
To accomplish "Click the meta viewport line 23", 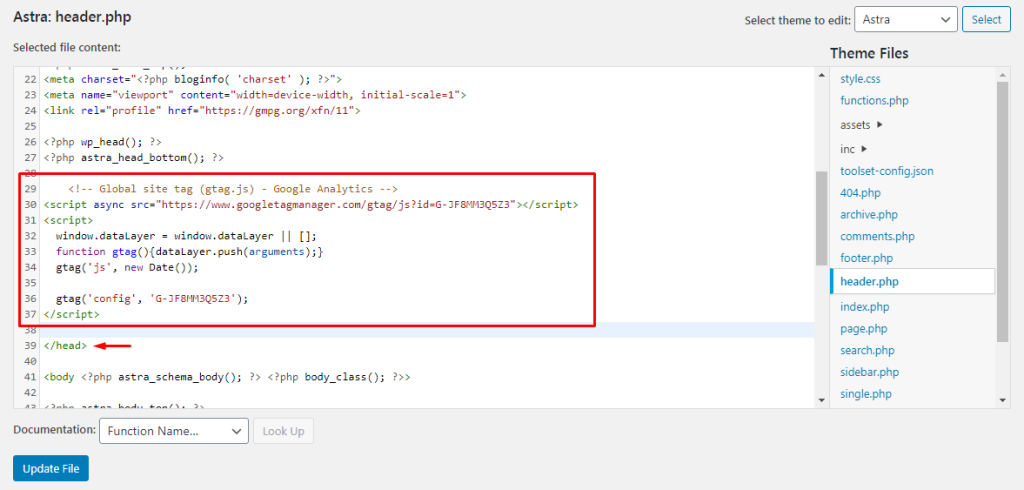I will [255, 95].
